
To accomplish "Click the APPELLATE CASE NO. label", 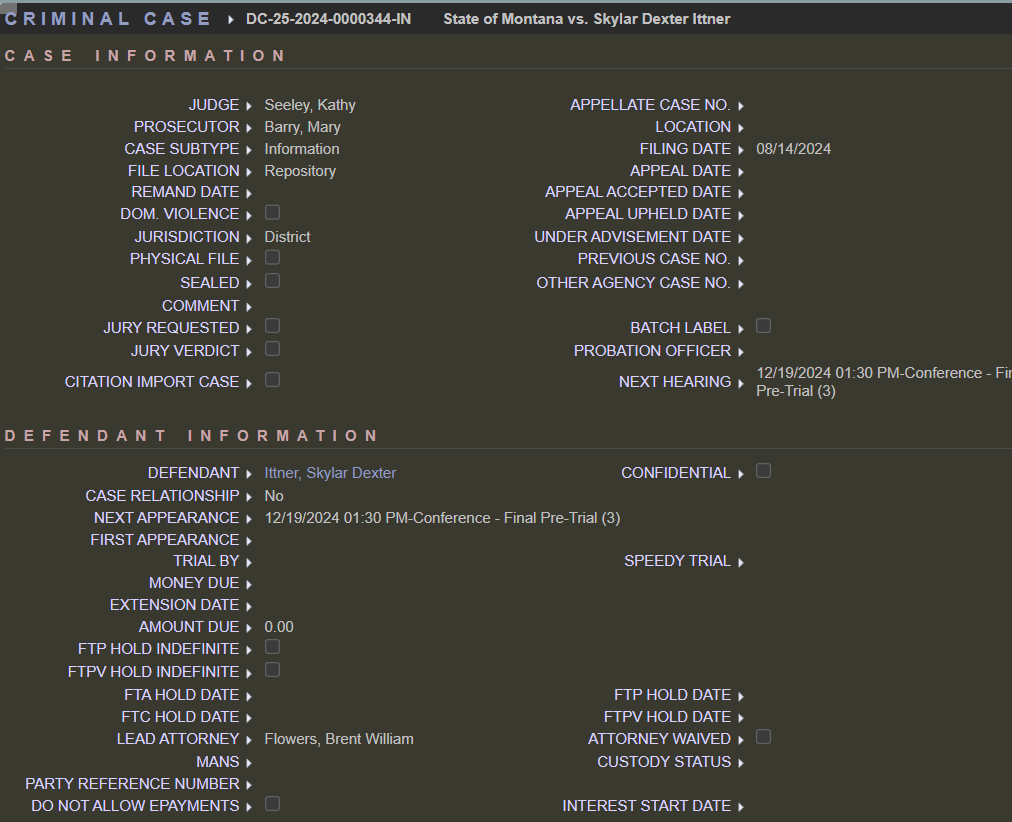I will click(651, 105).
